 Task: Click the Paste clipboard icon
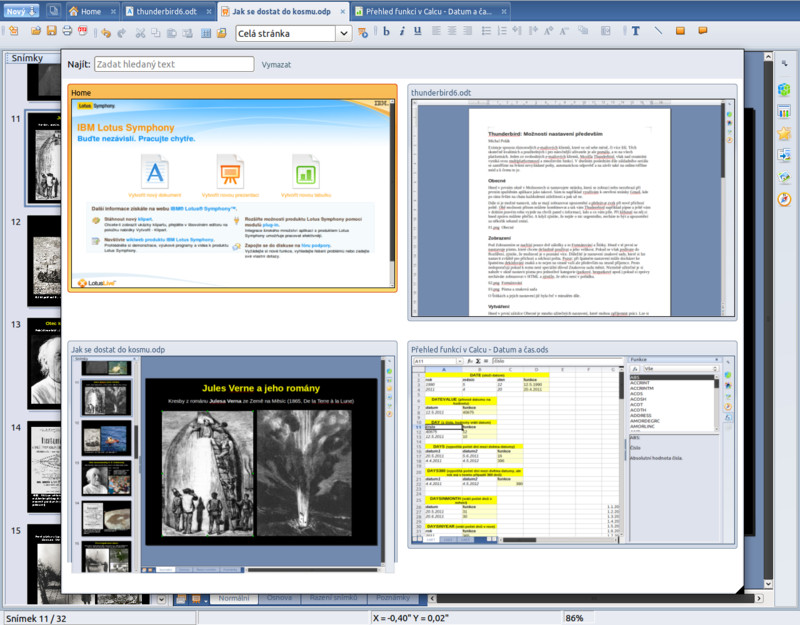(x=172, y=33)
